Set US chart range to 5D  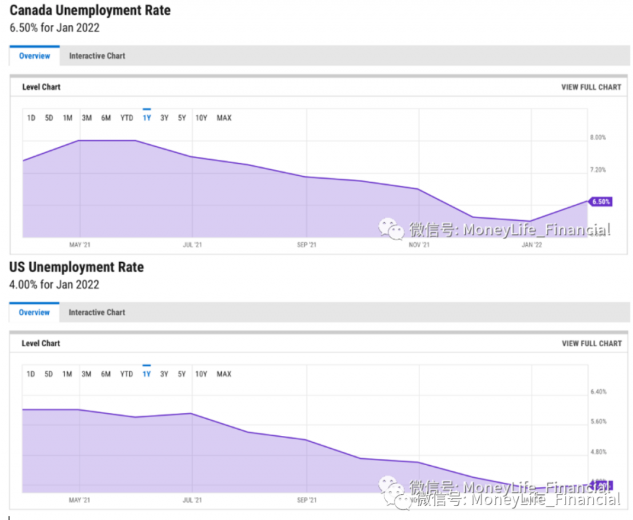49,374
